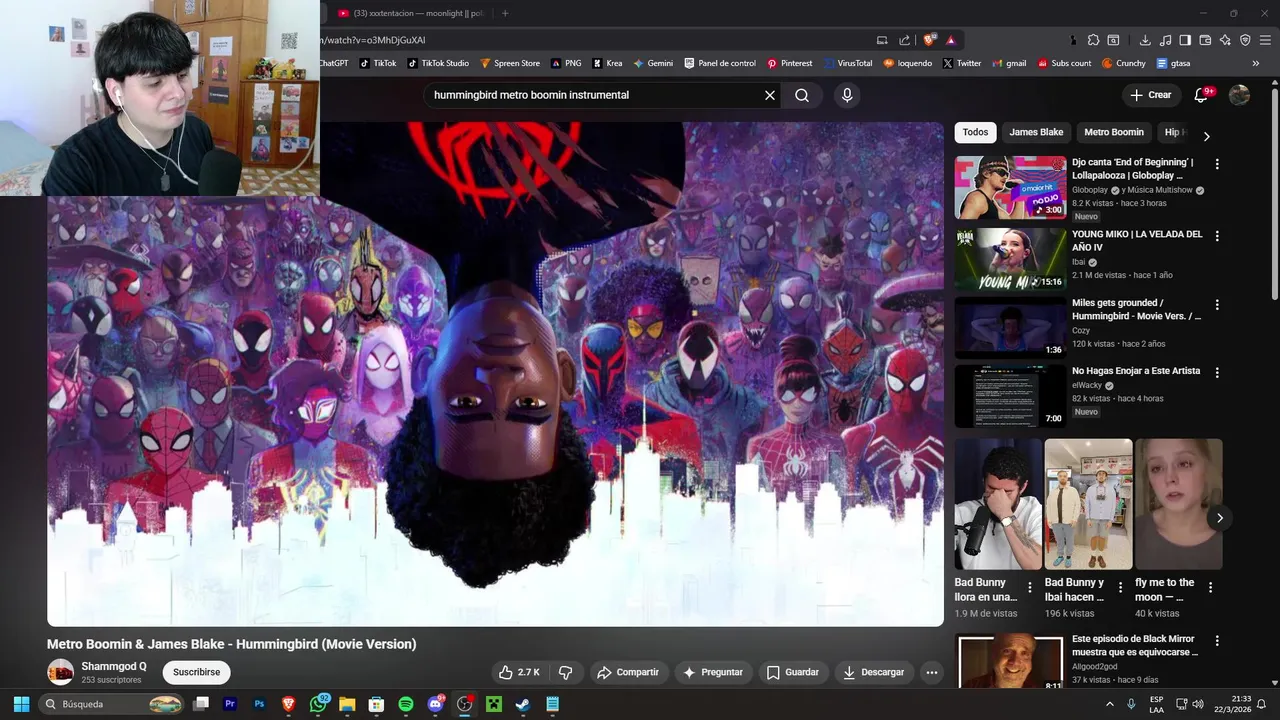The width and height of the screenshot is (1280, 720).
Task: Show hidden system tray icons
Action: pos(1109,704)
